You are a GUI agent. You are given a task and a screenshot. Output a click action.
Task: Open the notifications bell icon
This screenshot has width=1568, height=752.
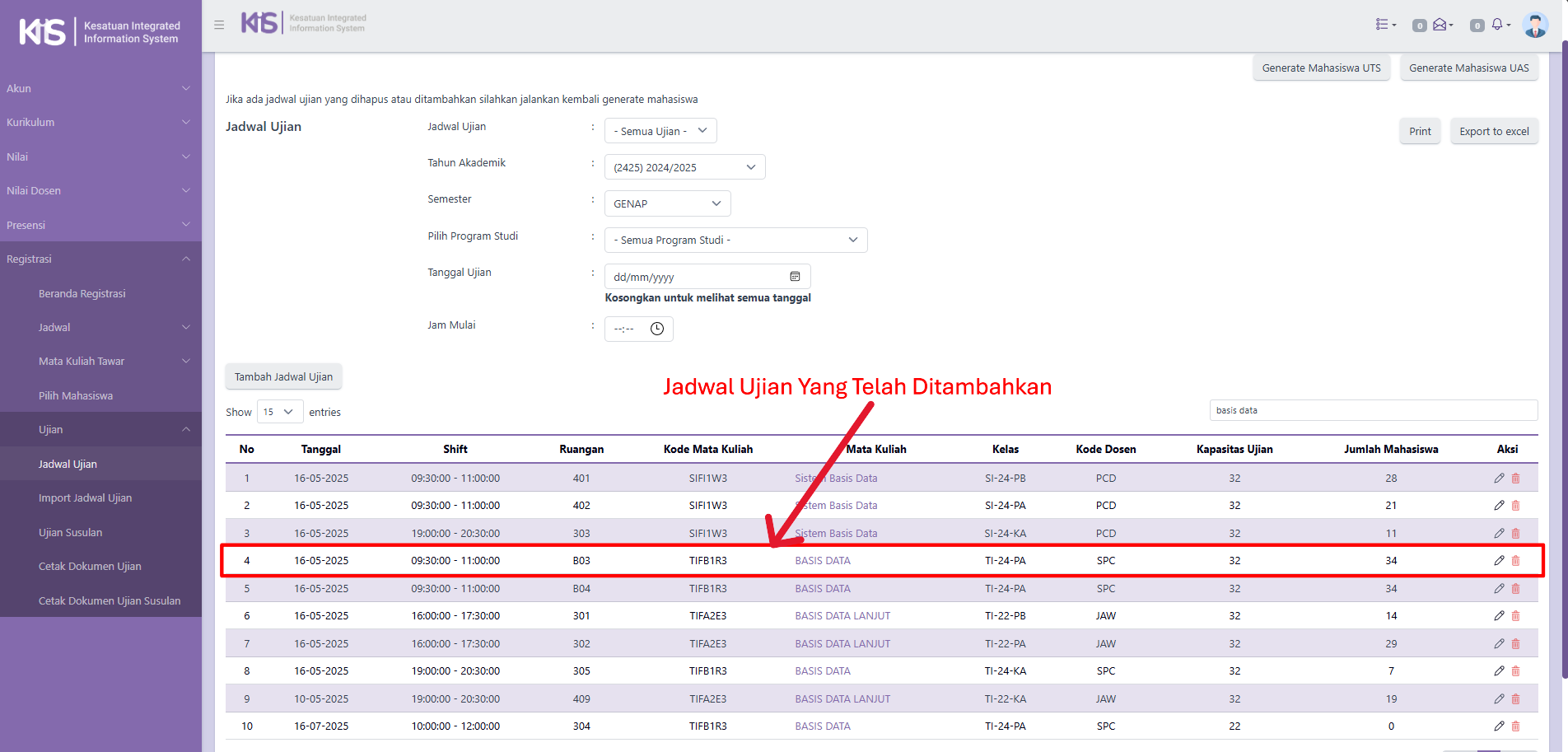tap(1499, 25)
